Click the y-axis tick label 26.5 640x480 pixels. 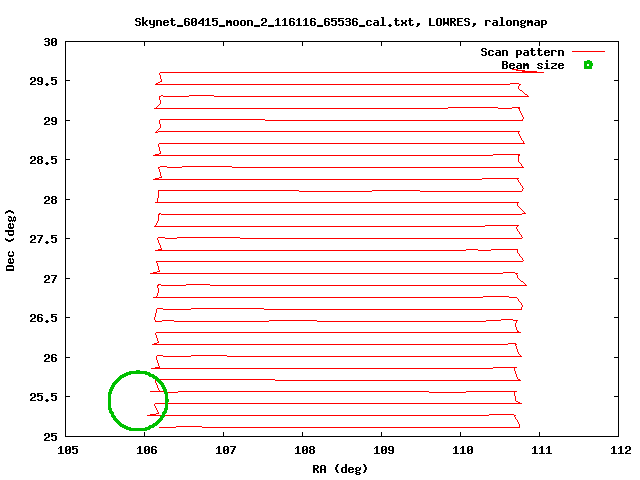point(43,318)
